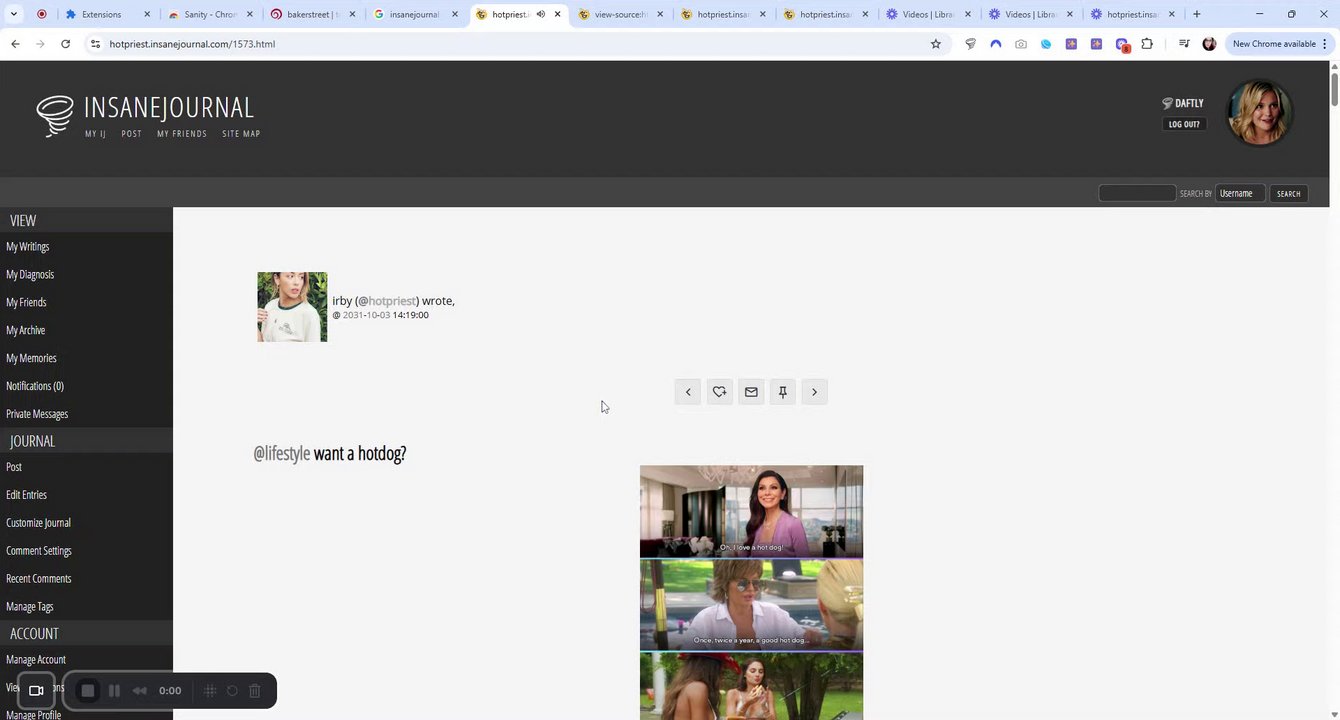This screenshot has height=720, width=1340.
Task: Open My Archive in sidebar
Action: 26,330
